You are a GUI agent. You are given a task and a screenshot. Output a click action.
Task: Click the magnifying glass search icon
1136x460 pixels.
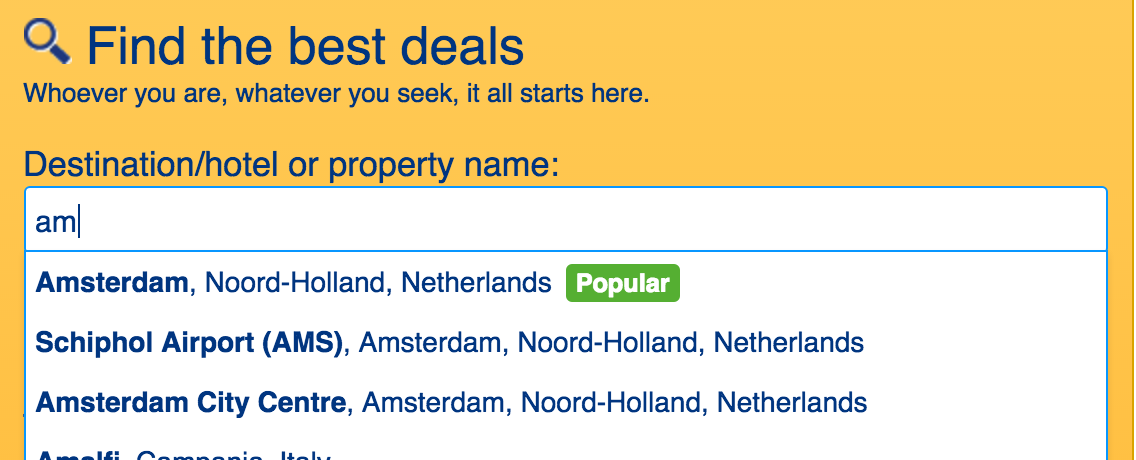coord(47,41)
